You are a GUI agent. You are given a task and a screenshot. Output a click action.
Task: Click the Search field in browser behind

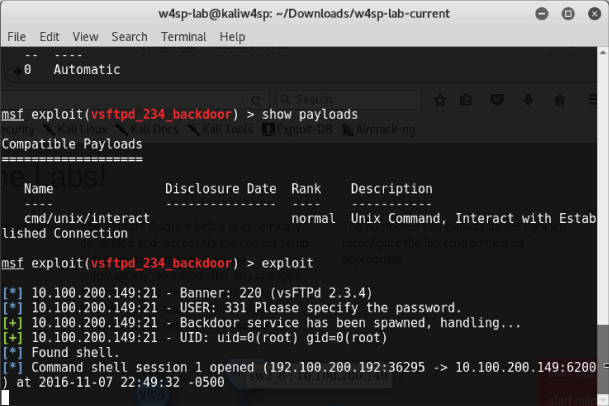[x=349, y=100]
